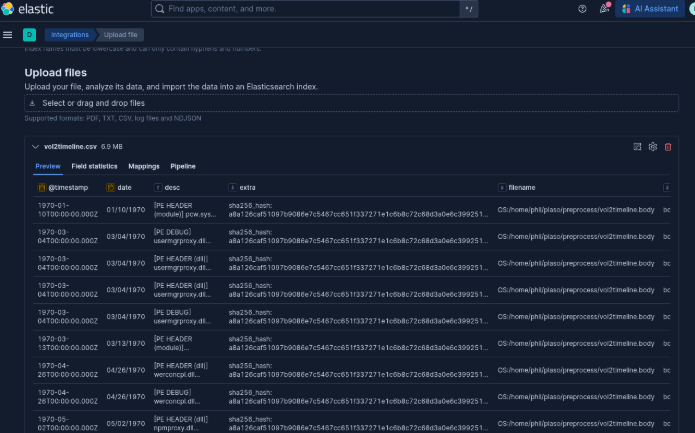695x433 pixels.
Task: Click the D space avatar icon
Action: click(x=29, y=35)
